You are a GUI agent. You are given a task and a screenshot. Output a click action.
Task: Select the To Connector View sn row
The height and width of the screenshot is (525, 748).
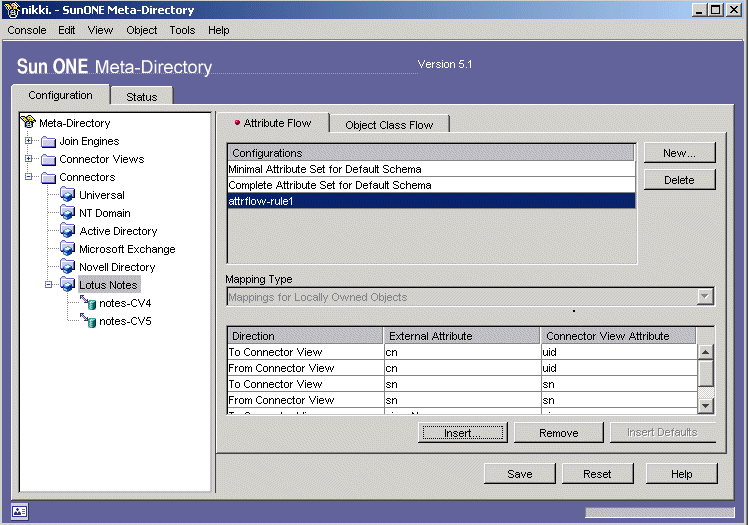point(462,384)
